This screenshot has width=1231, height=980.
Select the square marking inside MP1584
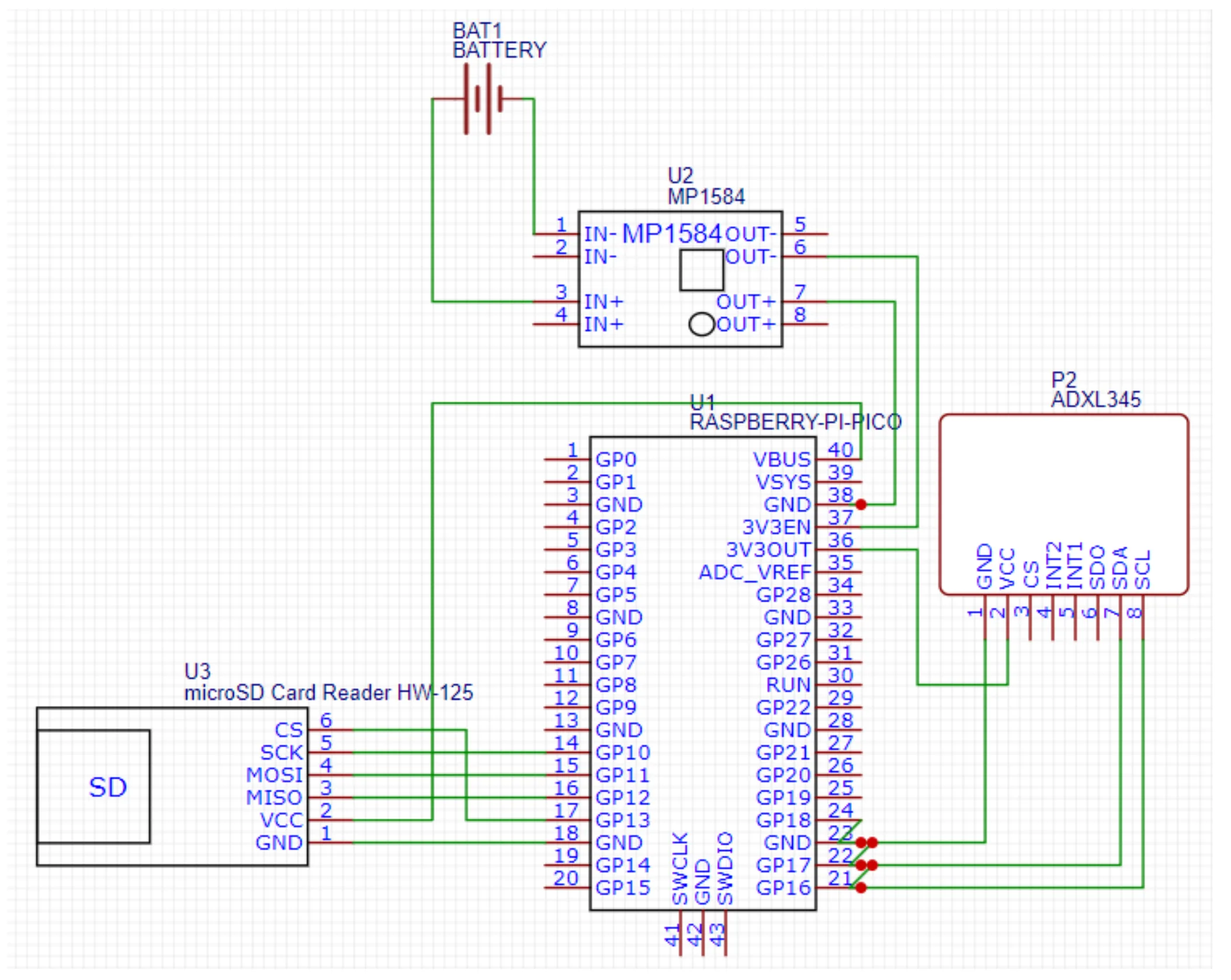(702, 270)
